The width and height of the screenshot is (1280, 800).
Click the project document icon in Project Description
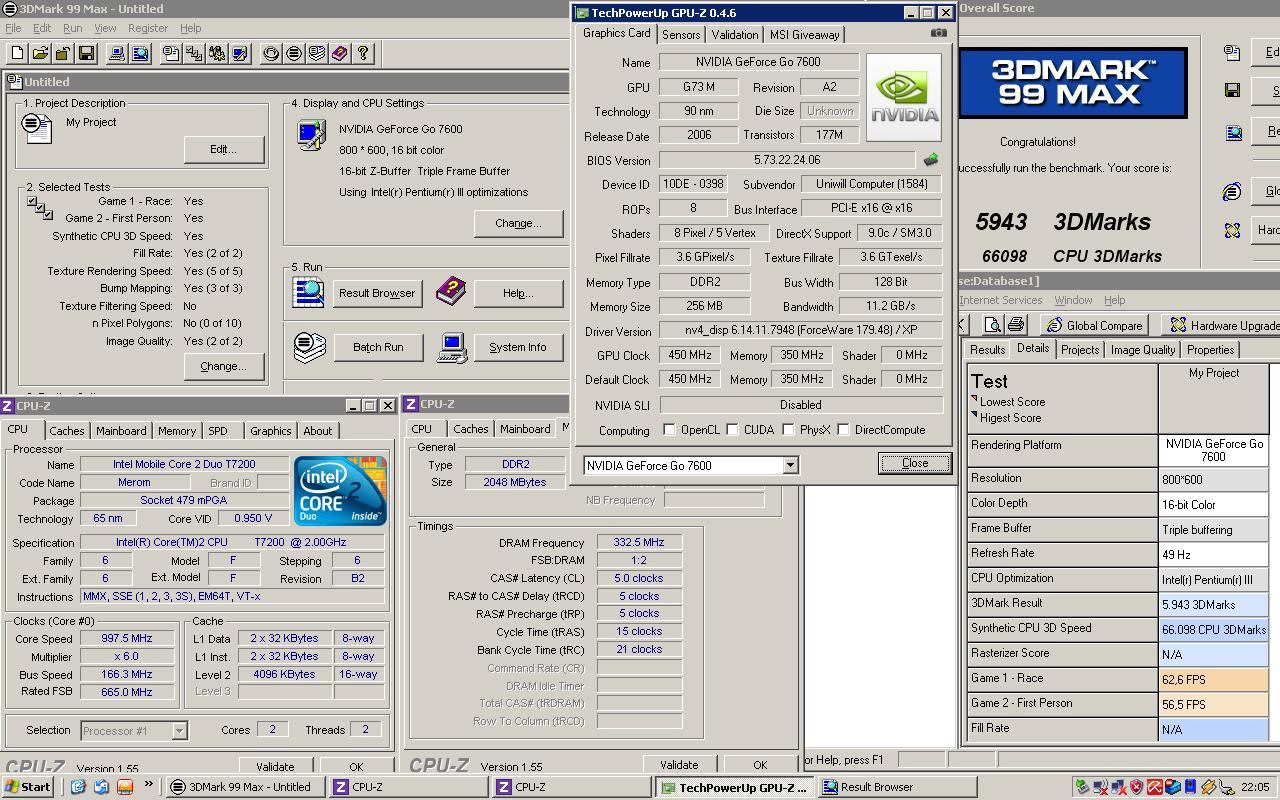pyautogui.click(x=37, y=128)
